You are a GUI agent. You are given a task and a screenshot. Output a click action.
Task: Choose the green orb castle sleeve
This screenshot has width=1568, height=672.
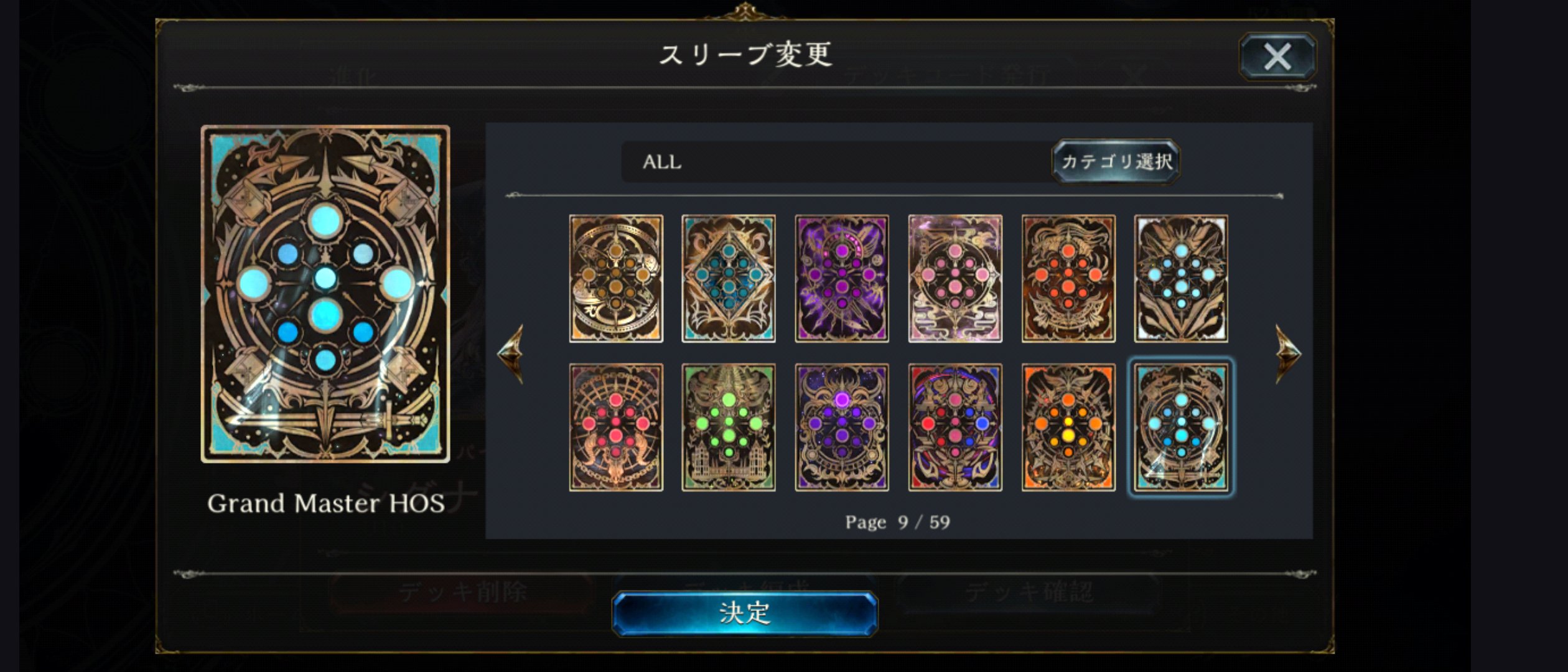coord(729,427)
